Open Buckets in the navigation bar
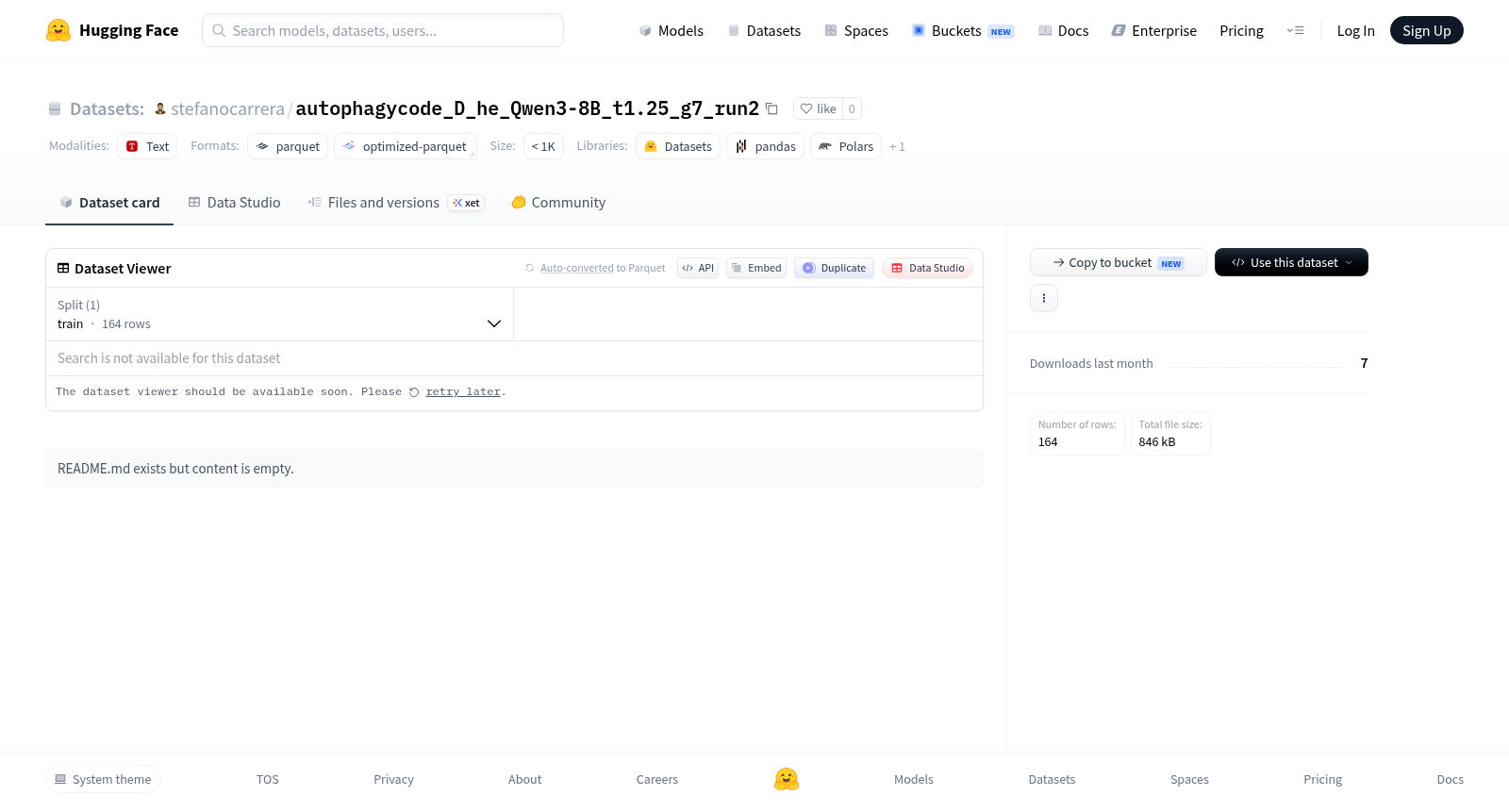1509x812 pixels. (963, 31)
